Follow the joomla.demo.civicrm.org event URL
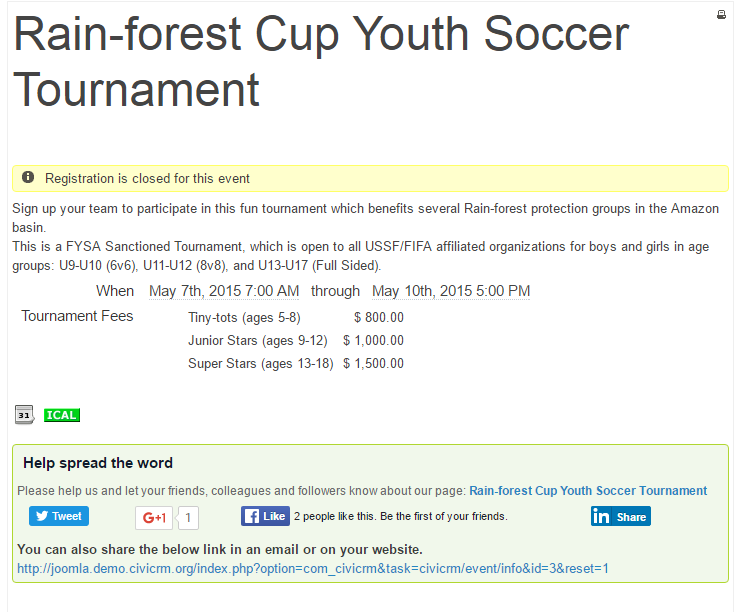This screenshot has height=612, width=744. tap(313, 569)
